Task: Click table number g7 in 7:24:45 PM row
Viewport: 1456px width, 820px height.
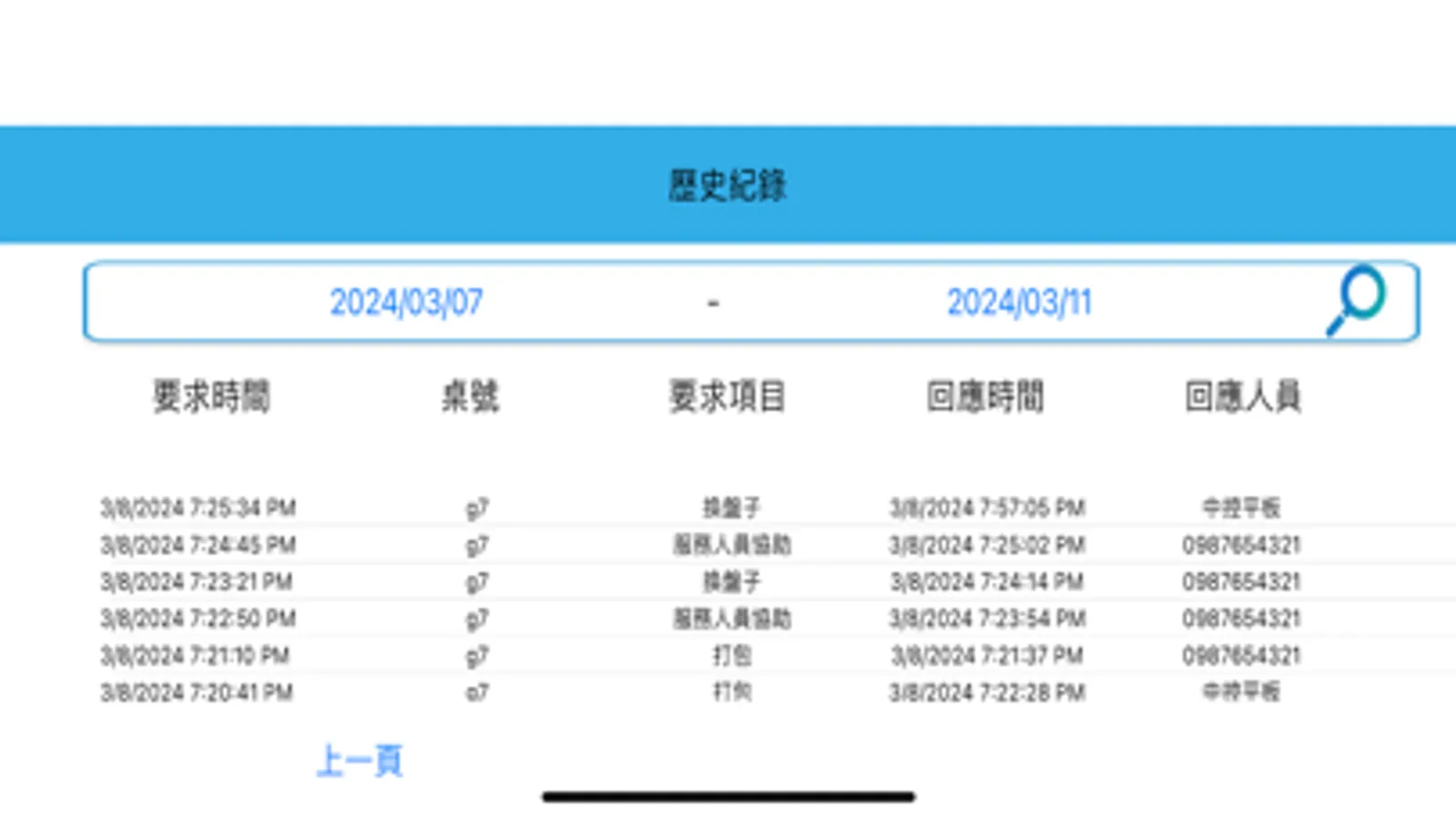Action: click(x=477, y=546)
